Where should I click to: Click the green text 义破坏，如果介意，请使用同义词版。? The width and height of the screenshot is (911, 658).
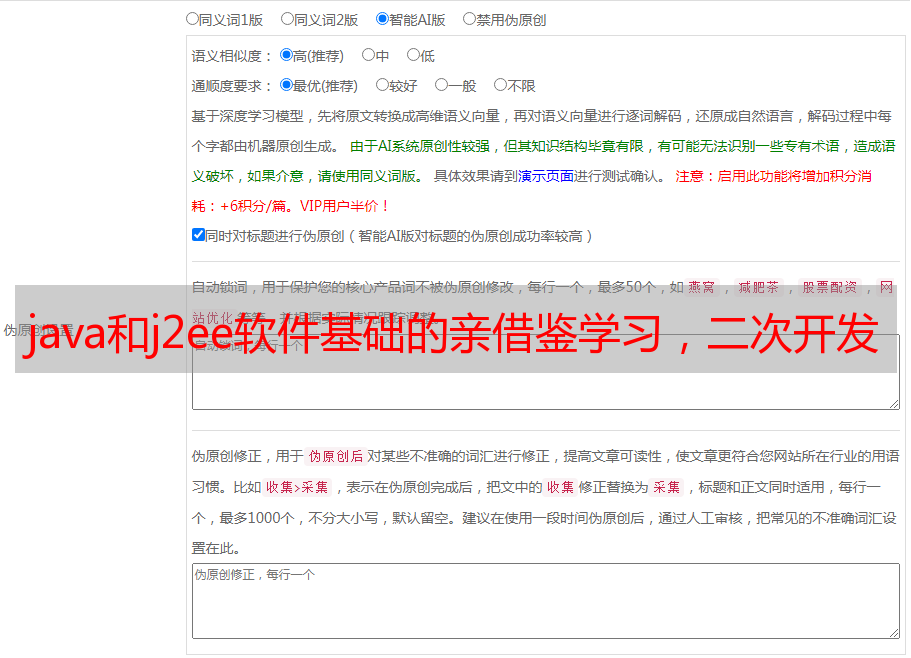(x=308, y=176)
